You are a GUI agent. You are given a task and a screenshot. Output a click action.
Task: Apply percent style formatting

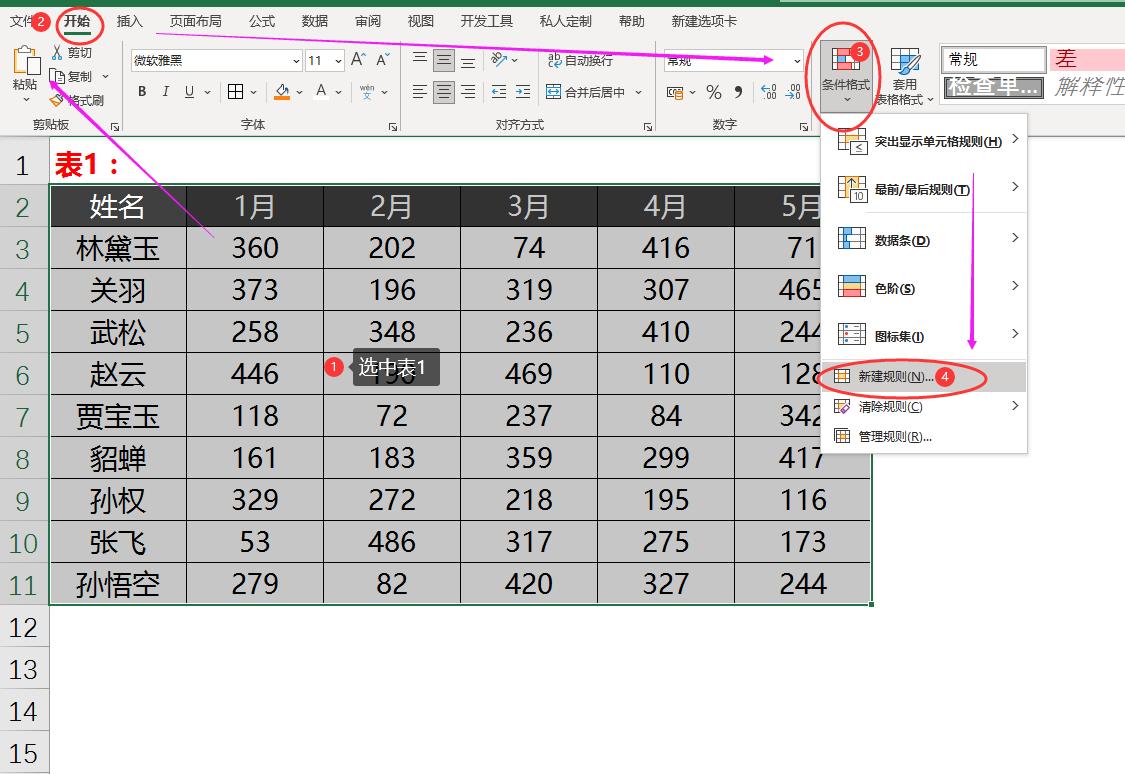pyautogui.click(x=713, y=92)
